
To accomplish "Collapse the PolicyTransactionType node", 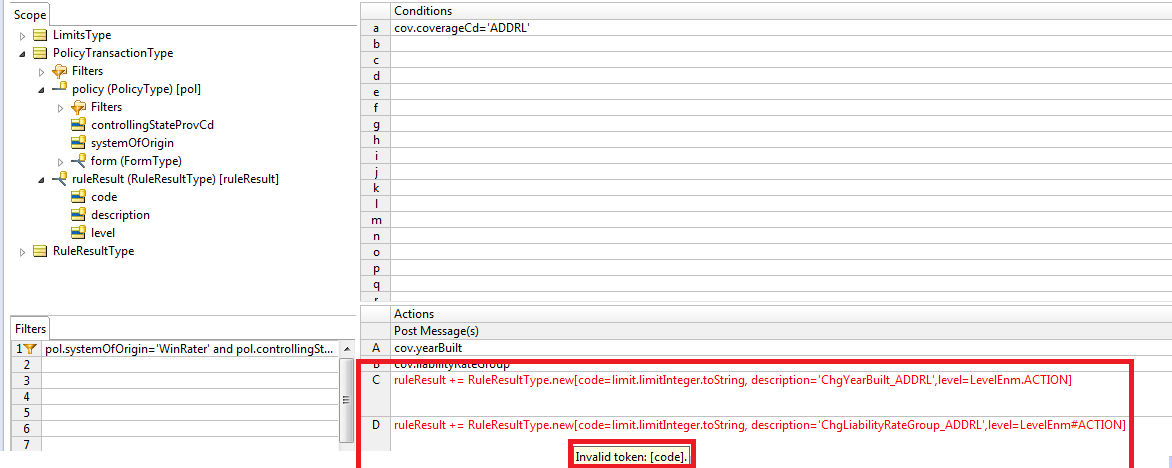I will 22,54.
